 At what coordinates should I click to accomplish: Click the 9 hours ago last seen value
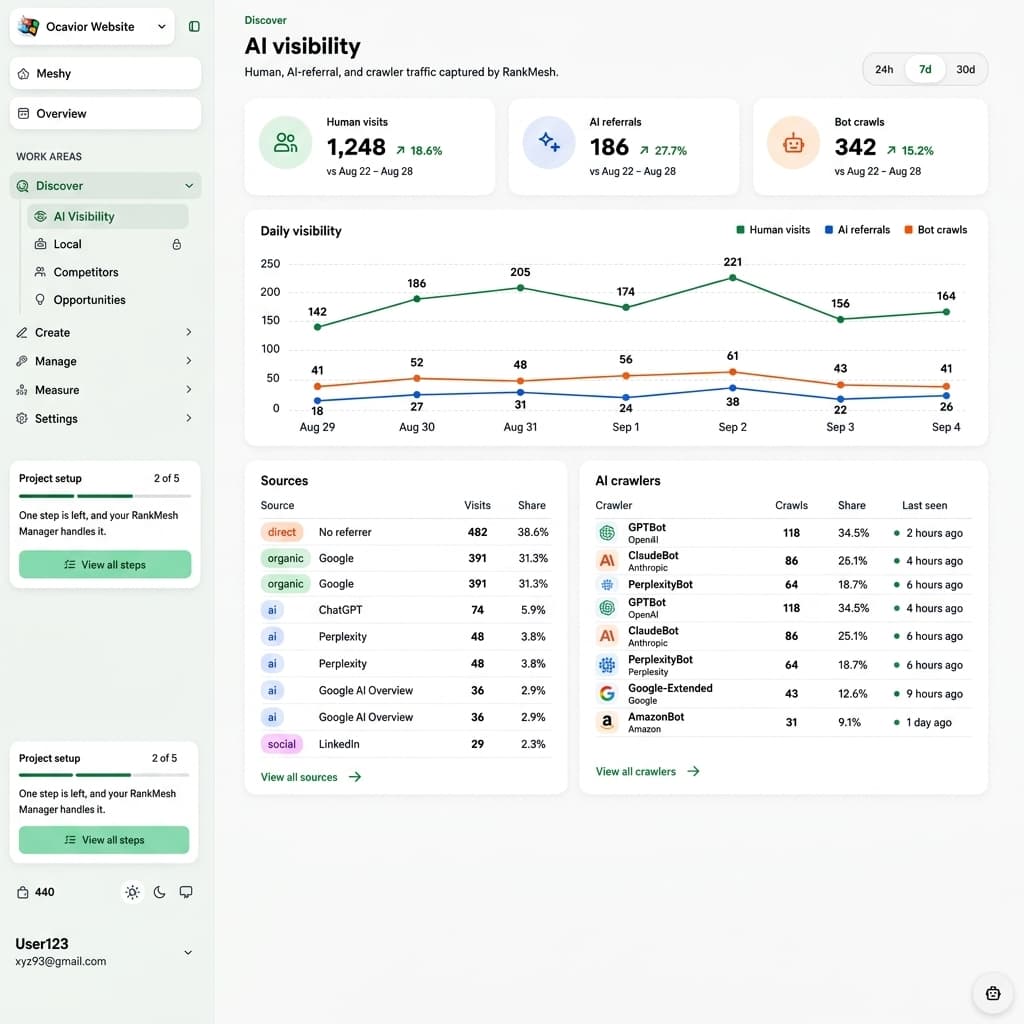pos(934,694)
